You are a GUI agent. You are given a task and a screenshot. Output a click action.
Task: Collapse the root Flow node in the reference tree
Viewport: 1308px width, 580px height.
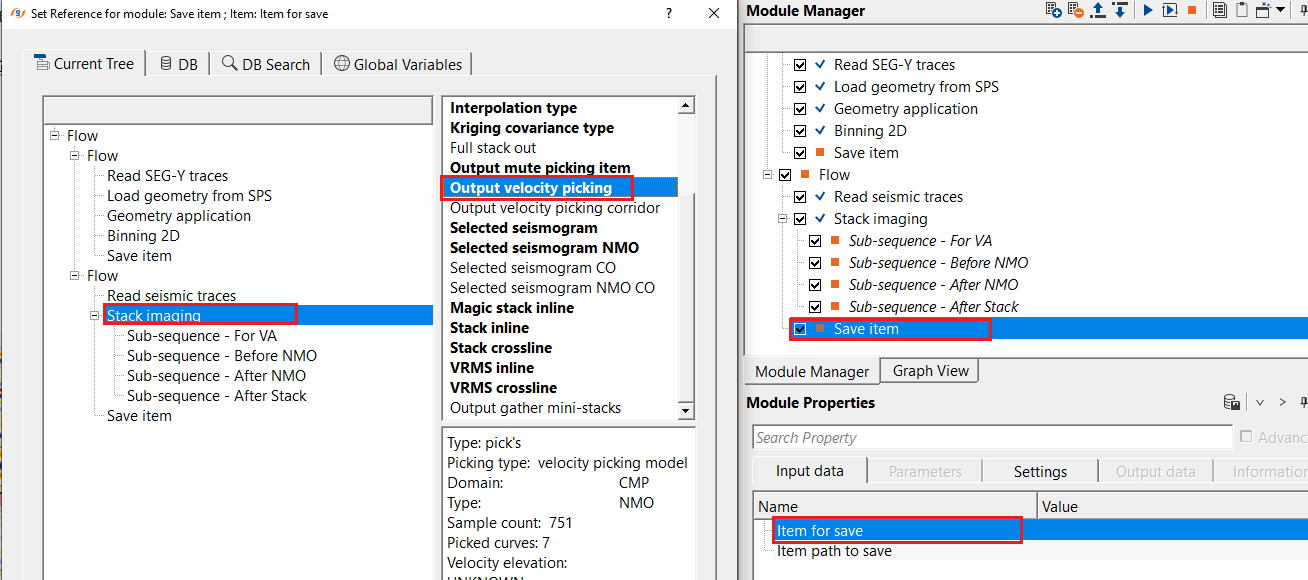coord(54,136)
